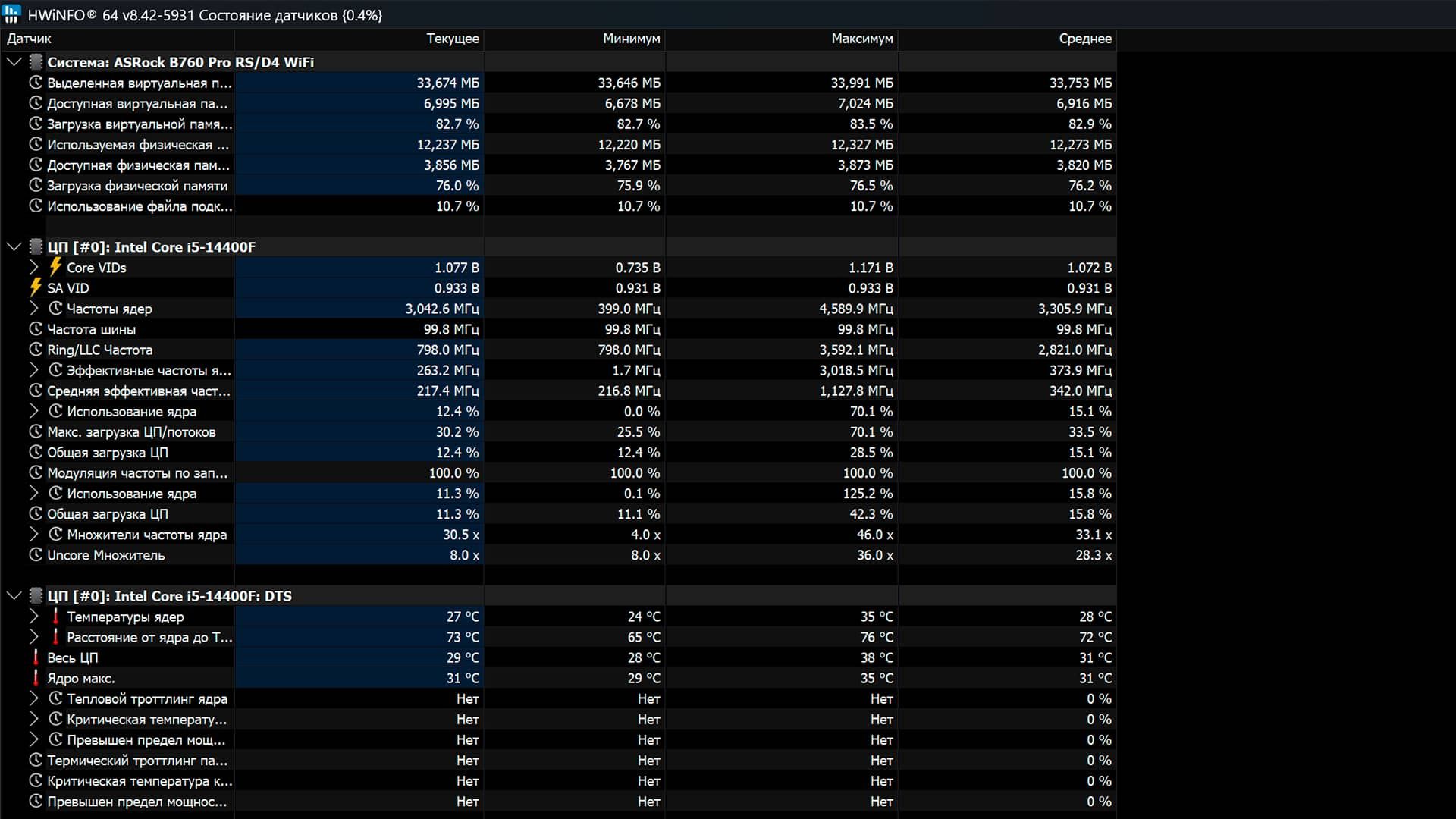The width and height of the screenshot is (1456, 819).
Task: Expand the Core VIDs row
Action: click(33, 267)
